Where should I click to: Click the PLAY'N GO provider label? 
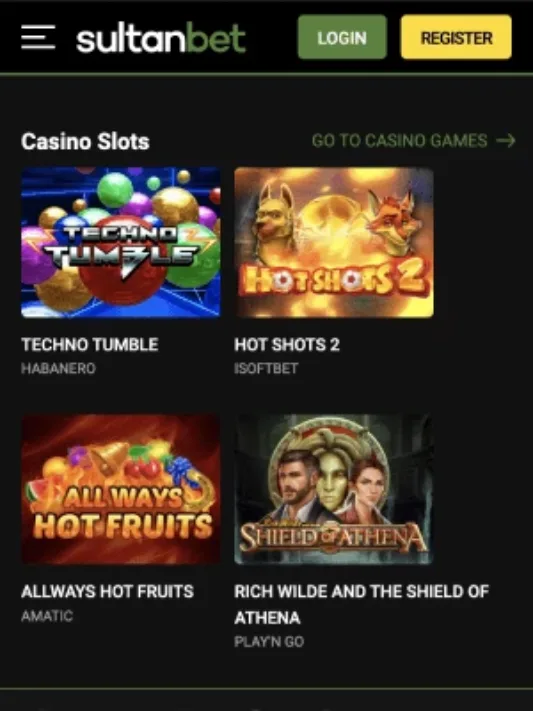coord(269,642)
